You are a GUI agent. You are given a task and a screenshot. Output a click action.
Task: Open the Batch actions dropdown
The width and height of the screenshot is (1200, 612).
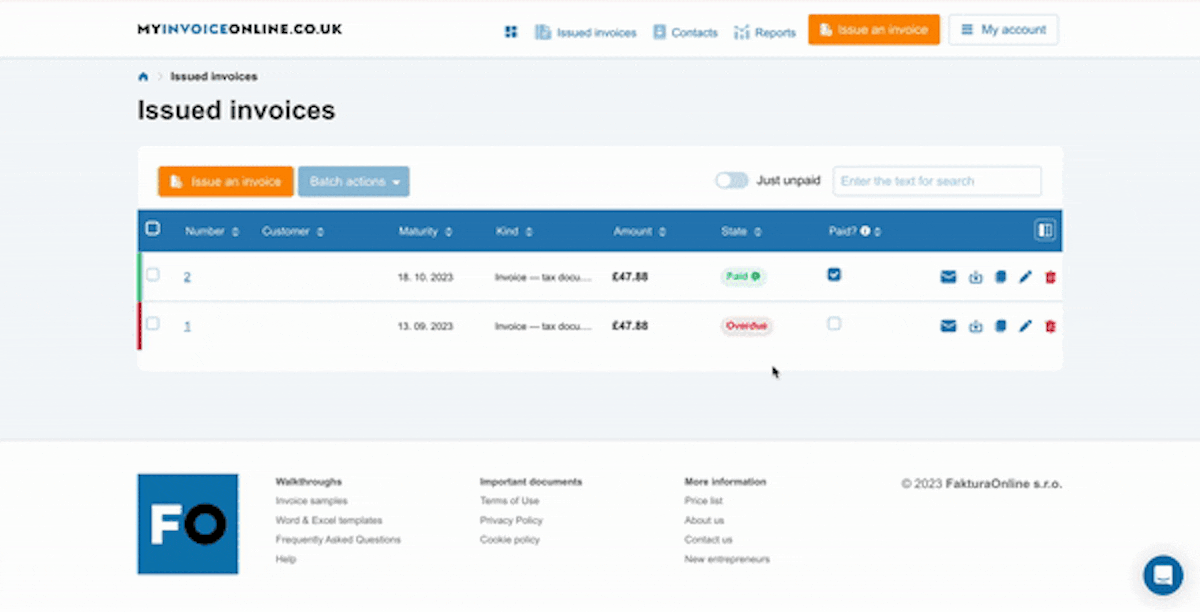click(354, 181)
